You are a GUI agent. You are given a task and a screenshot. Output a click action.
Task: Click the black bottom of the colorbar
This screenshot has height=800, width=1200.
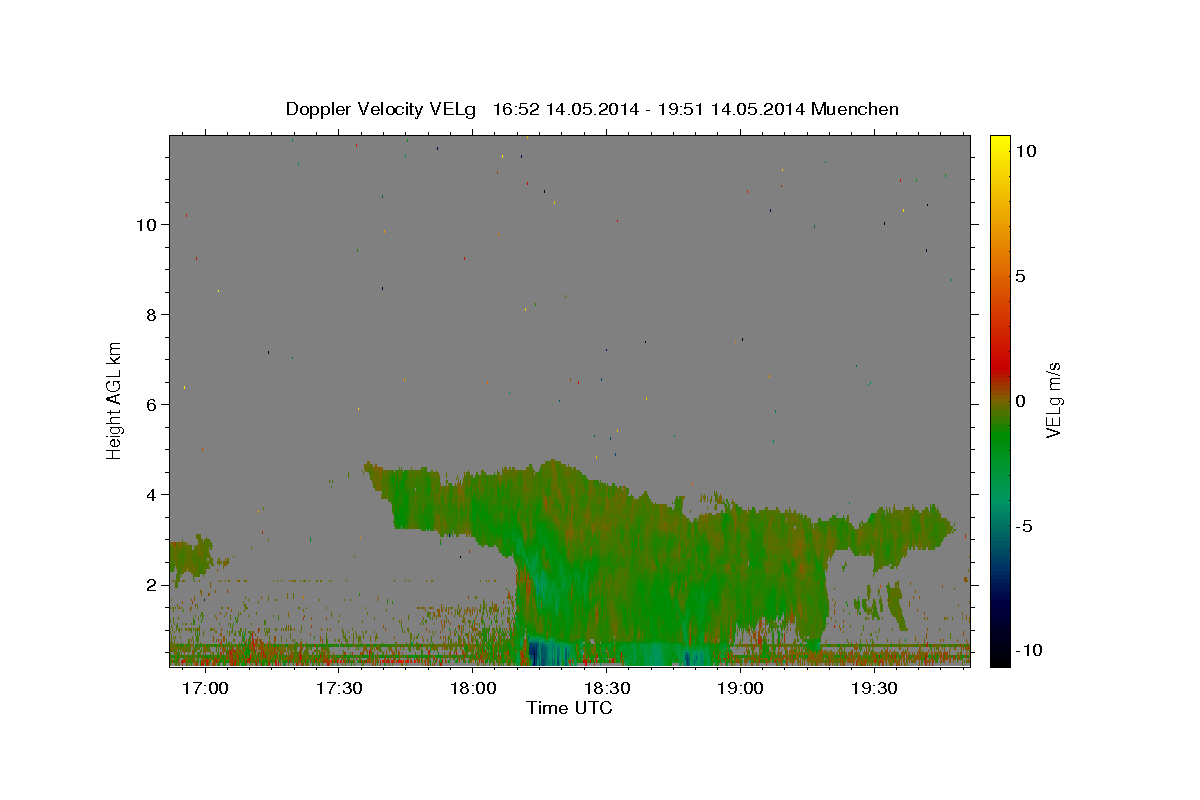(1000, 655)
